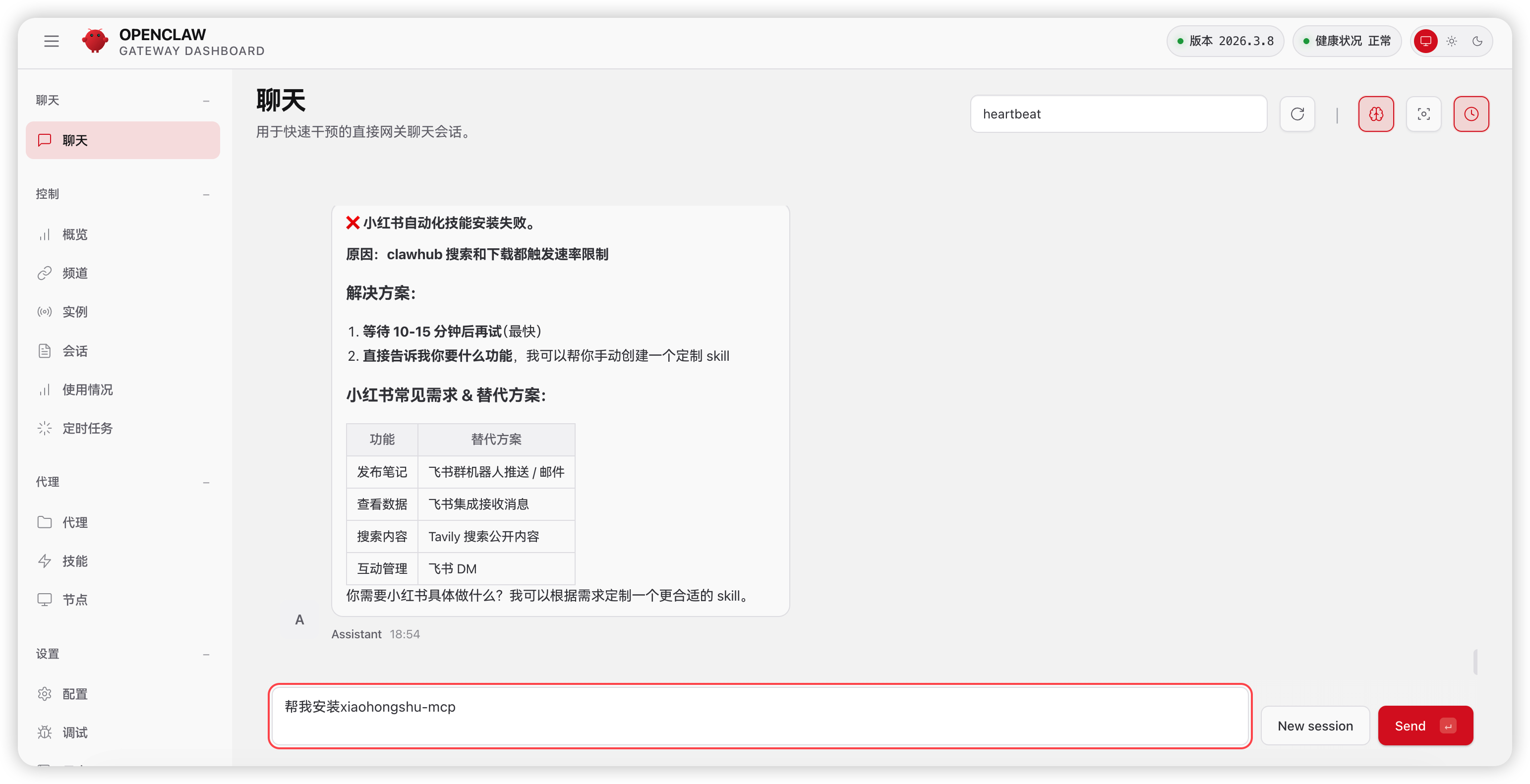Open the 调试 (debug) panel from sidebar
The height and width of the screenshot is (784, 1530).
75,732
